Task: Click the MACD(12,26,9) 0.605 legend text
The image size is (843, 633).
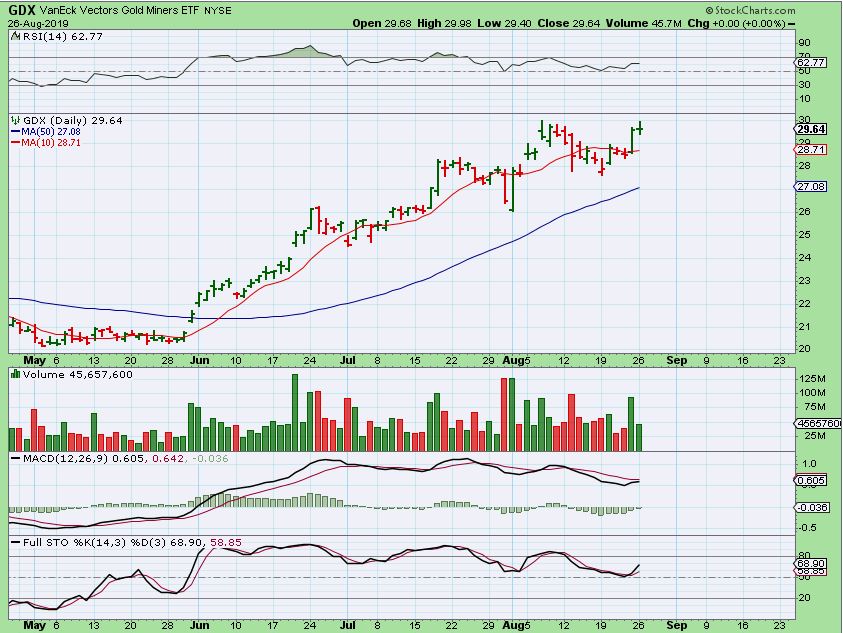Action: (83, 459)
